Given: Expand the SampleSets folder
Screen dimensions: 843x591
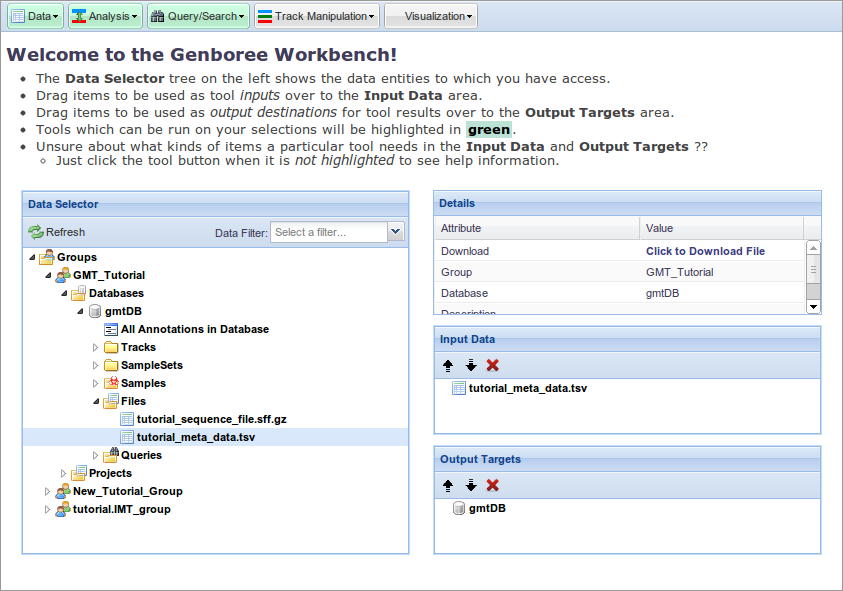Looking at the screenshot, I should 96,366.
